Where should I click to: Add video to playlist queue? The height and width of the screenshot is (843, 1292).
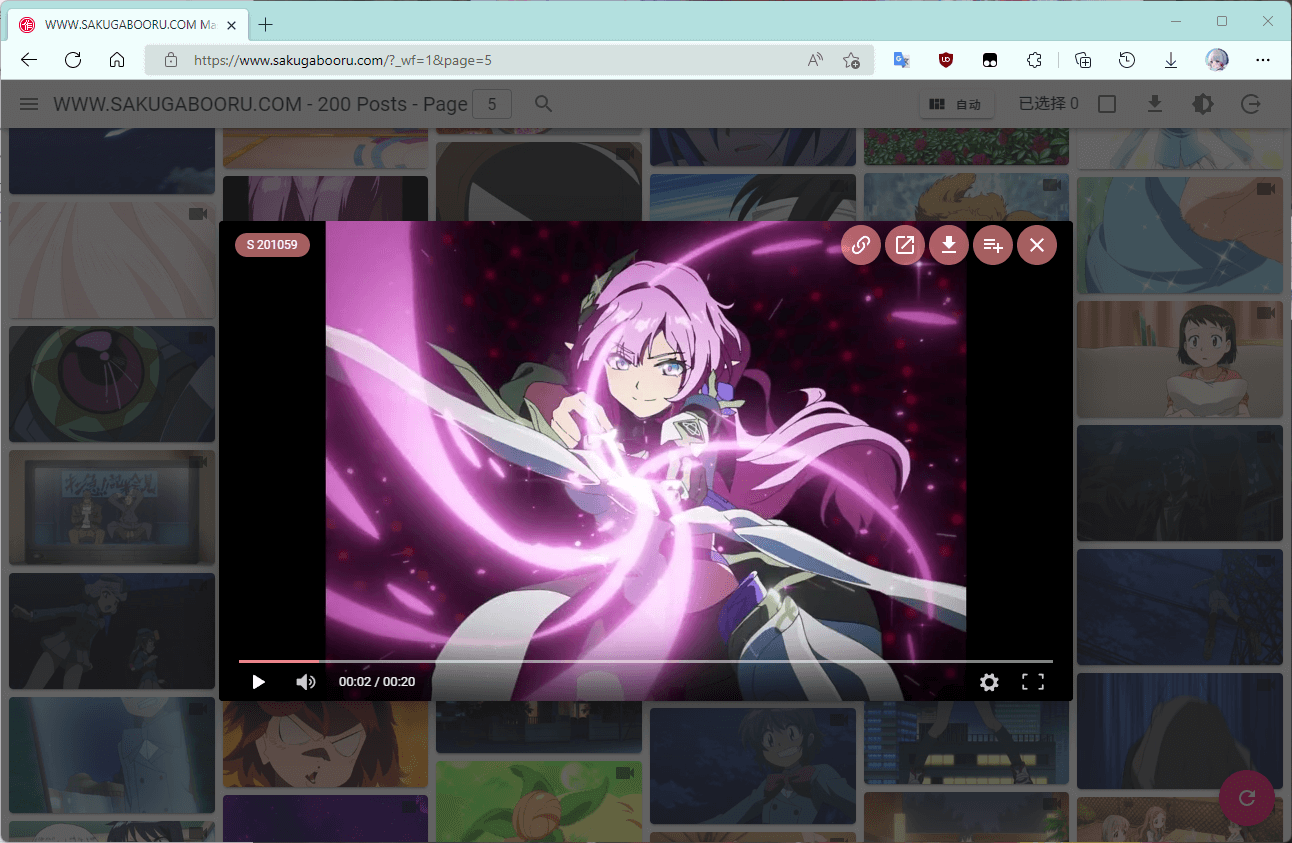click(993, 245)
